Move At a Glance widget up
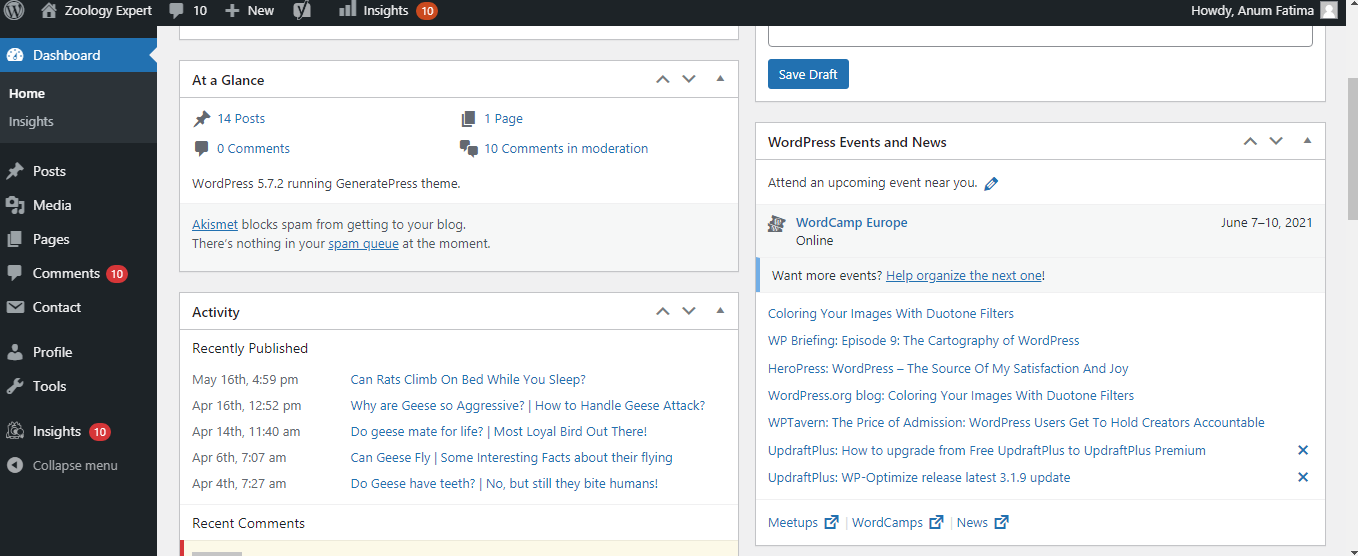This screenshot has height=556, width=1358. pos(662,80)
